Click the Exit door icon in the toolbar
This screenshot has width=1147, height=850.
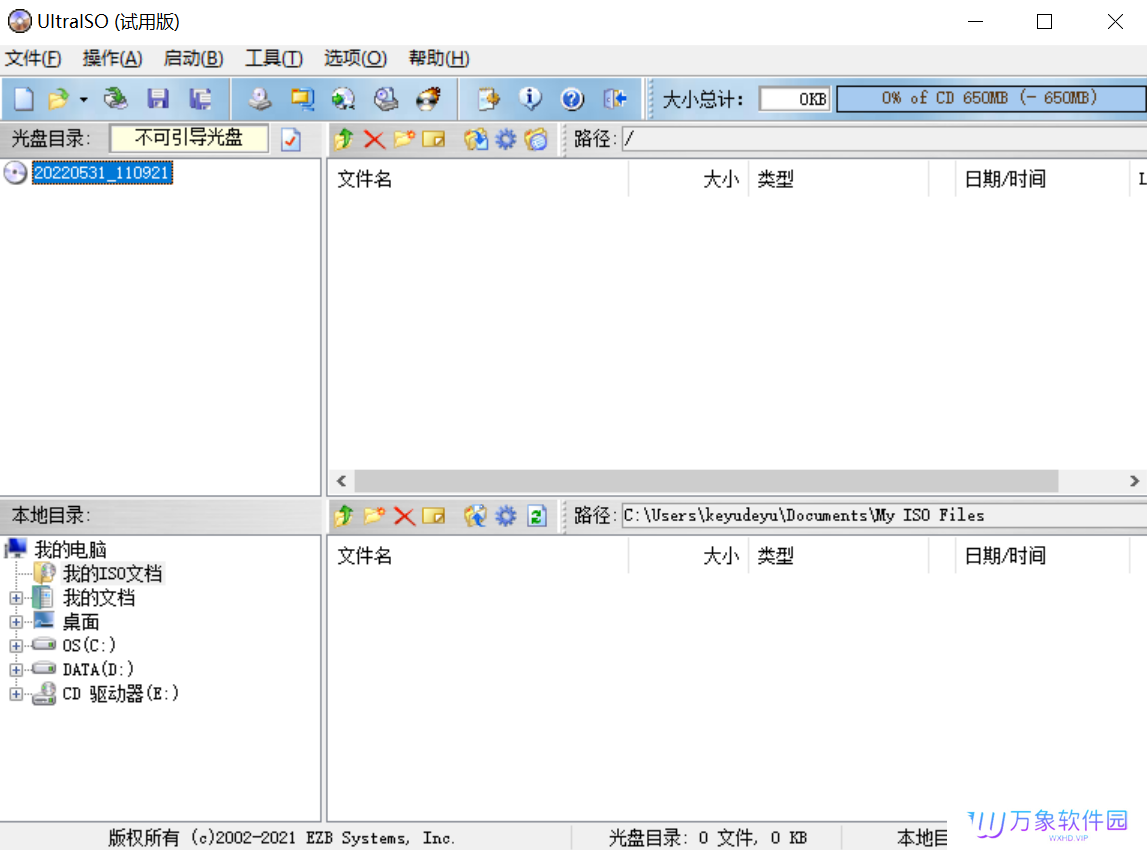tap(614, 99)
